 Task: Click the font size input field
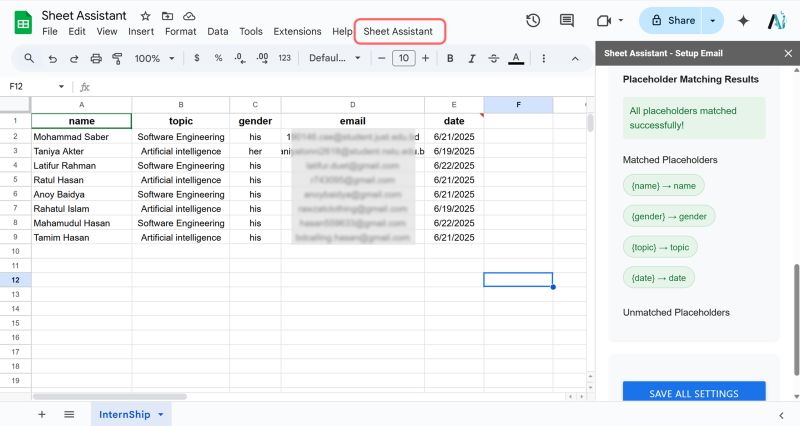pos(404,58)
